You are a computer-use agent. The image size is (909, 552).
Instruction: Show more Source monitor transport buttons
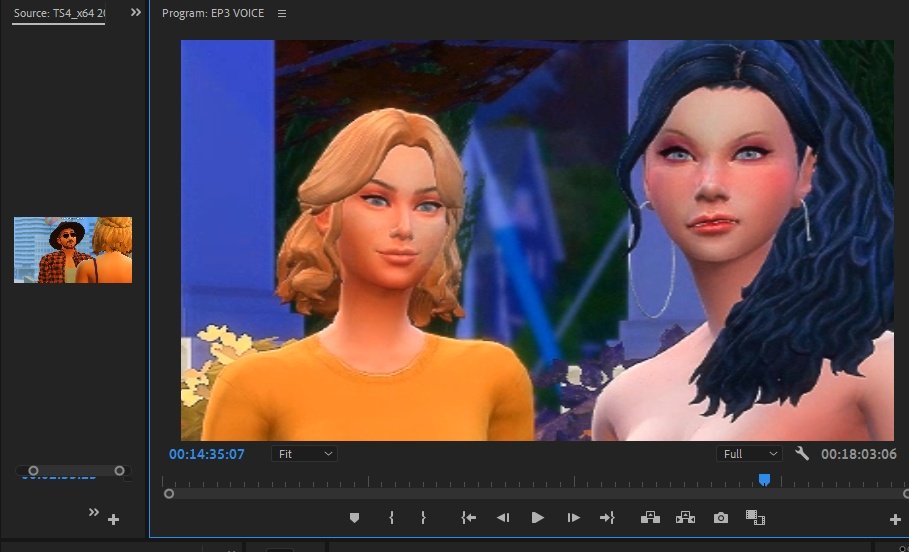click(x=93, y=512)
